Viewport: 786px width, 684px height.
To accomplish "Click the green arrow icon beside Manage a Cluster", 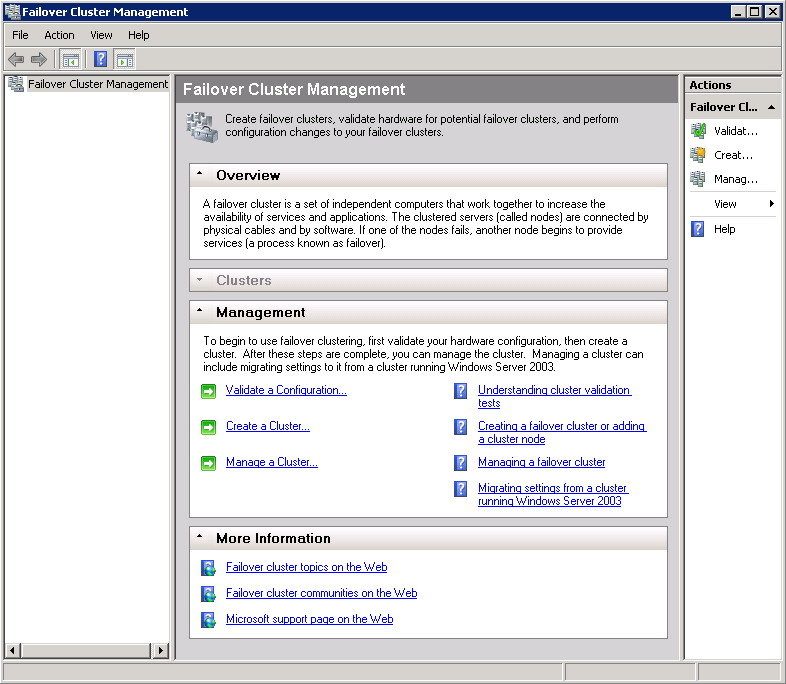I will pos(208,463).
